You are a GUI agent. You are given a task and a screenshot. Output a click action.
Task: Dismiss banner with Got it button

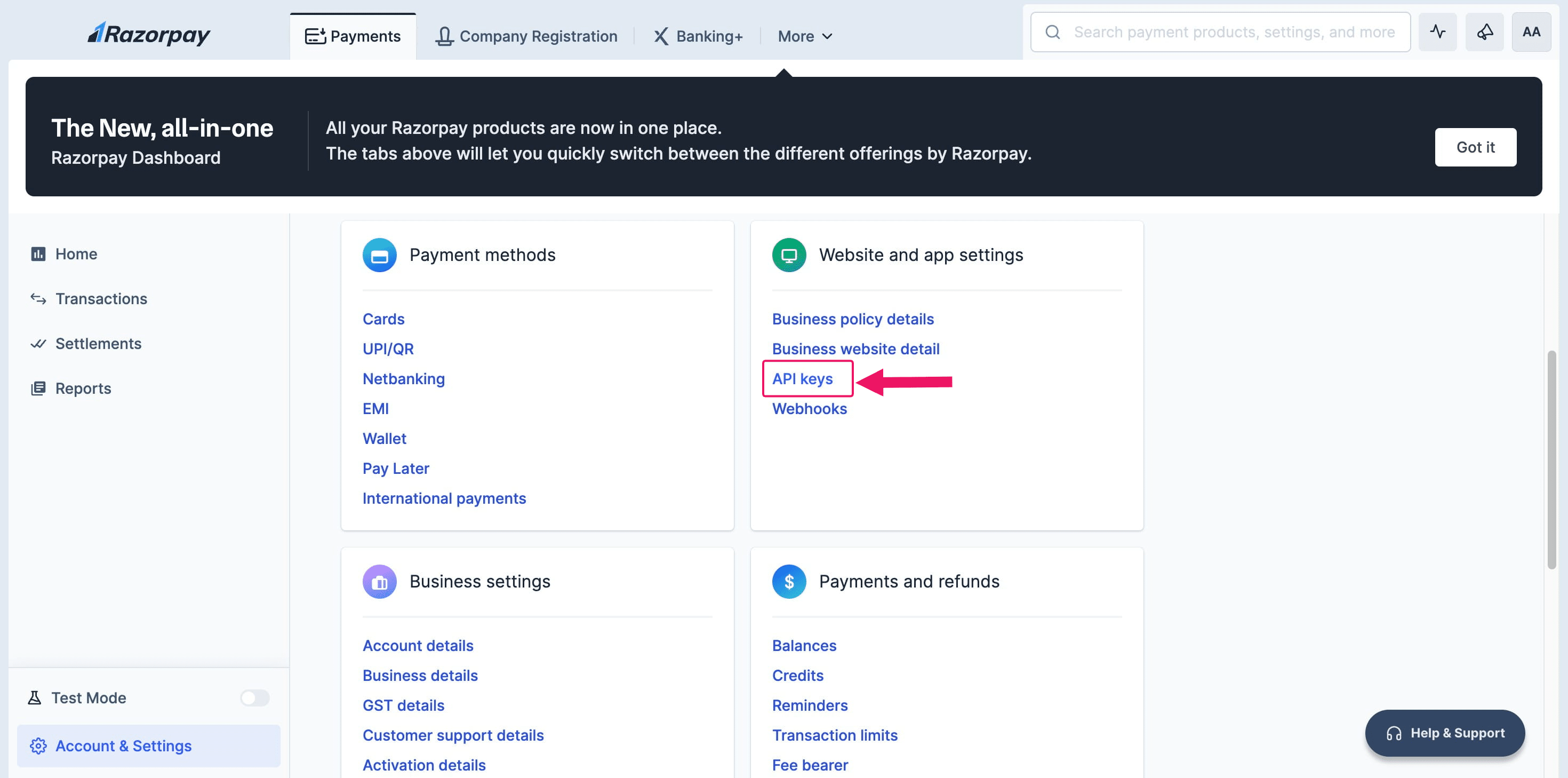tap(1475, 147)
